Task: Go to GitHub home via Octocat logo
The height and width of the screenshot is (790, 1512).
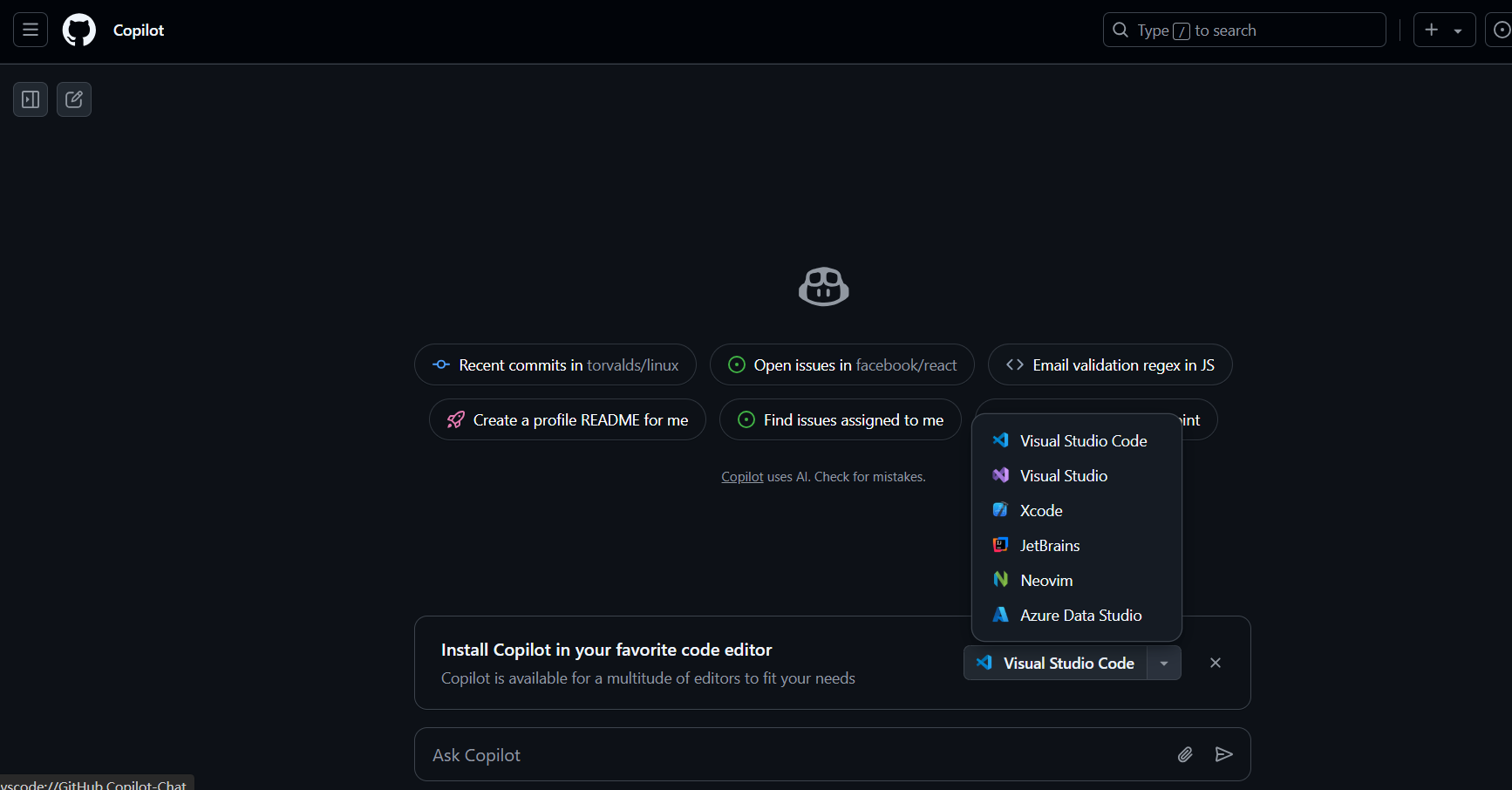Action: point(79,30)
